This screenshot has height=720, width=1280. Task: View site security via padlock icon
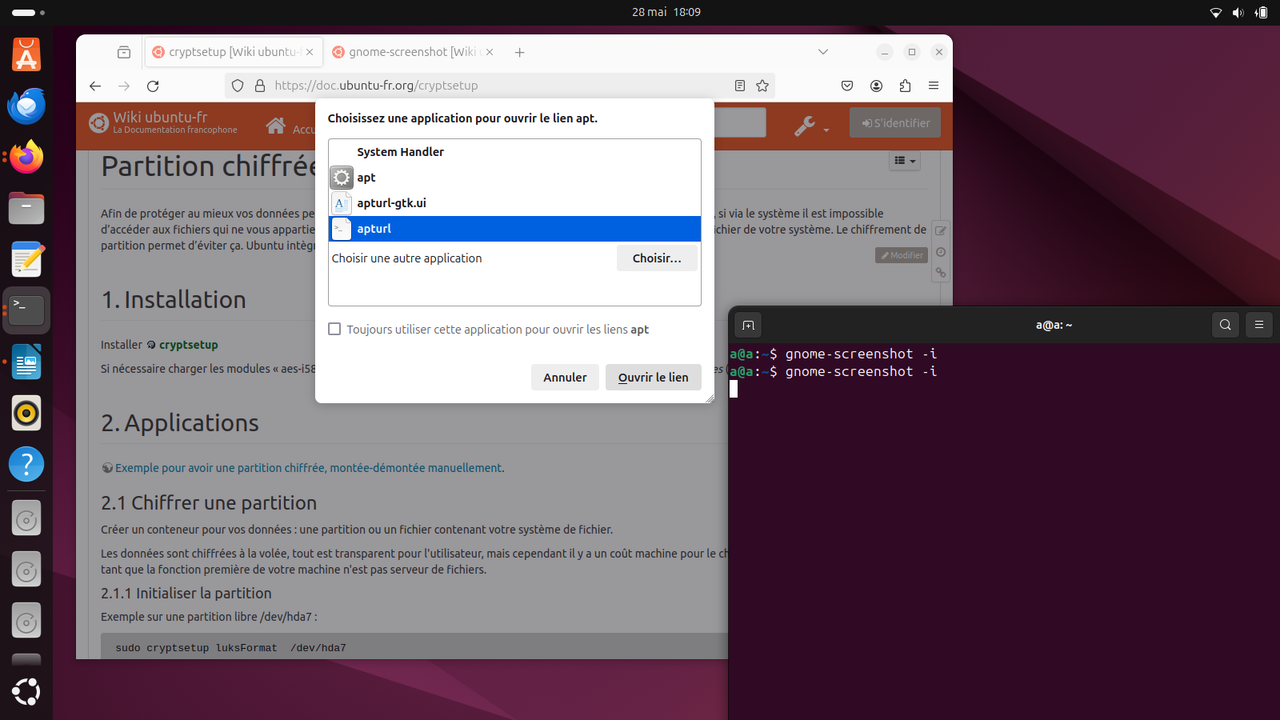(259, 86)
